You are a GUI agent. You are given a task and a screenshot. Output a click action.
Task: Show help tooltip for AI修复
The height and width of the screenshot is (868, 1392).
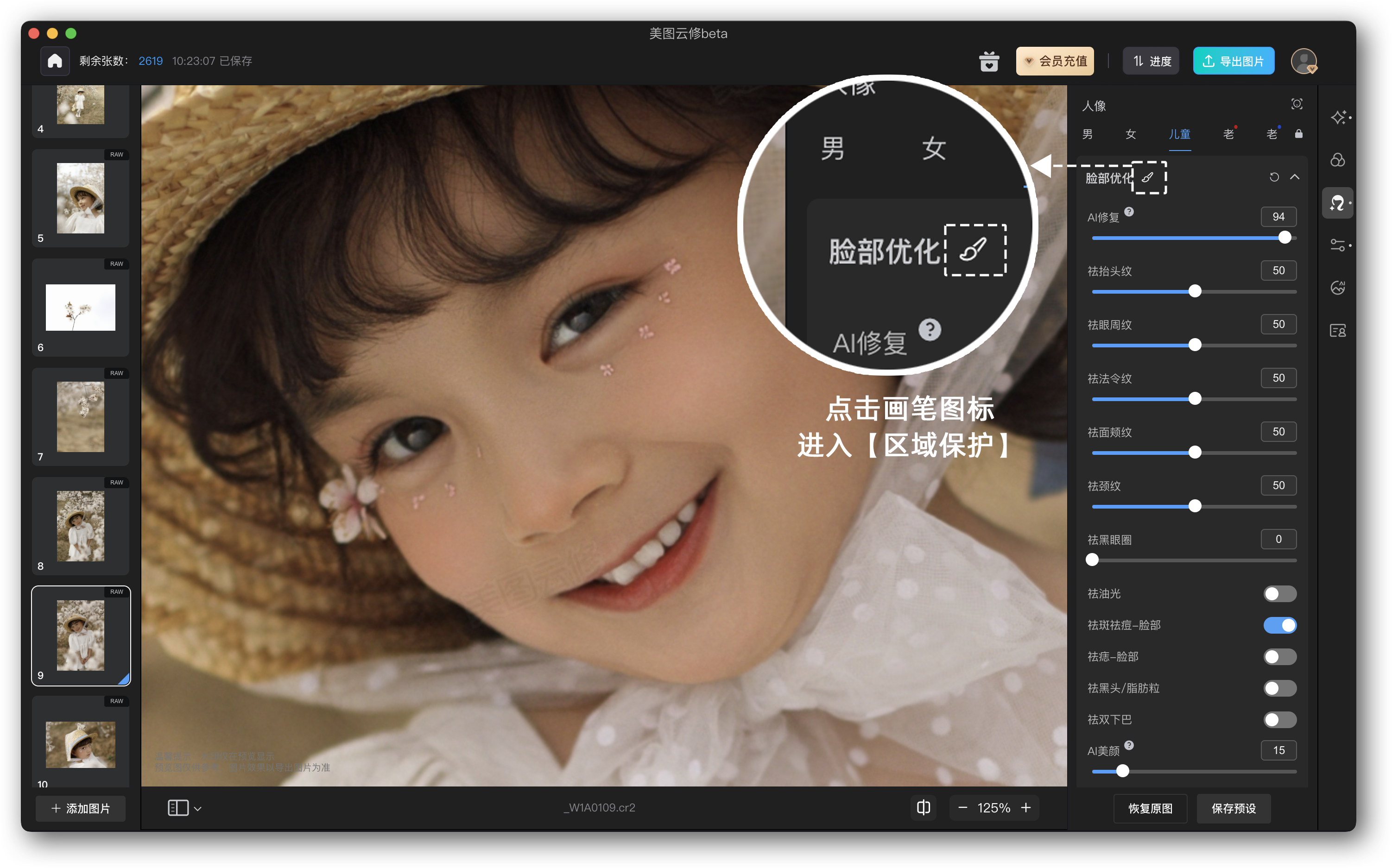tap(1129, 212)
